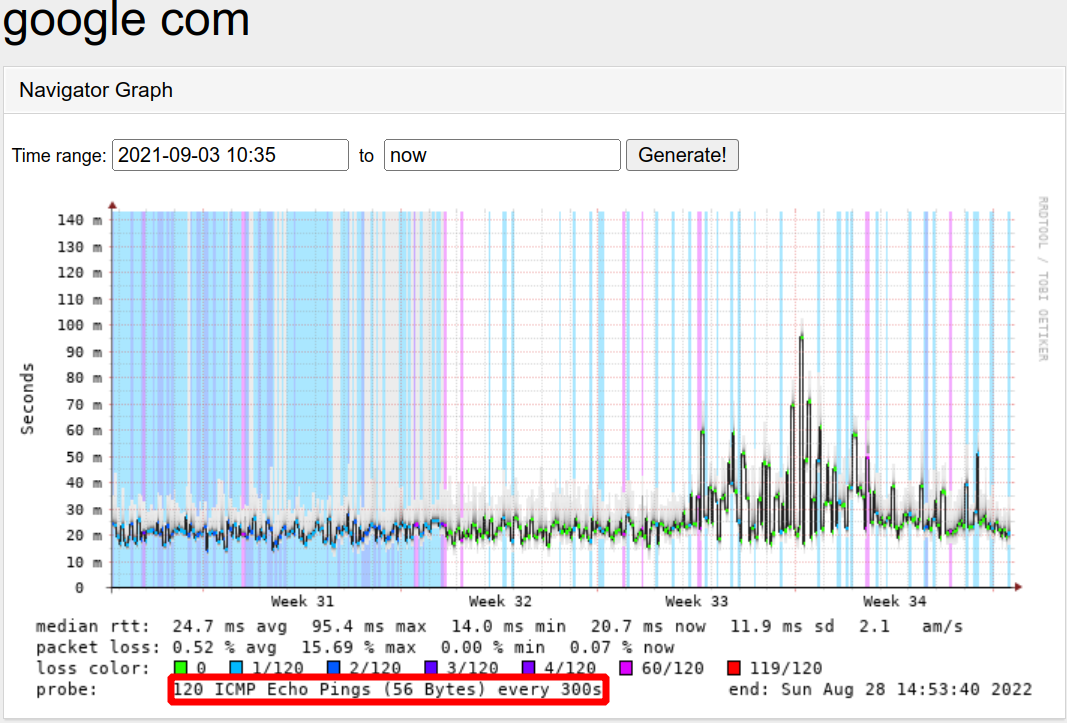The height and width of the screenshot is (723, 1067).
Task: Click the tallest latency spike in graph
Action: click(x=802, y=337)
